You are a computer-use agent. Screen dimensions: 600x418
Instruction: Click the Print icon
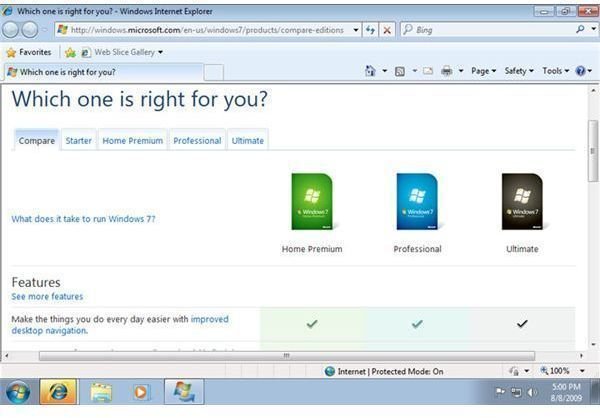(x=447, y=71)
